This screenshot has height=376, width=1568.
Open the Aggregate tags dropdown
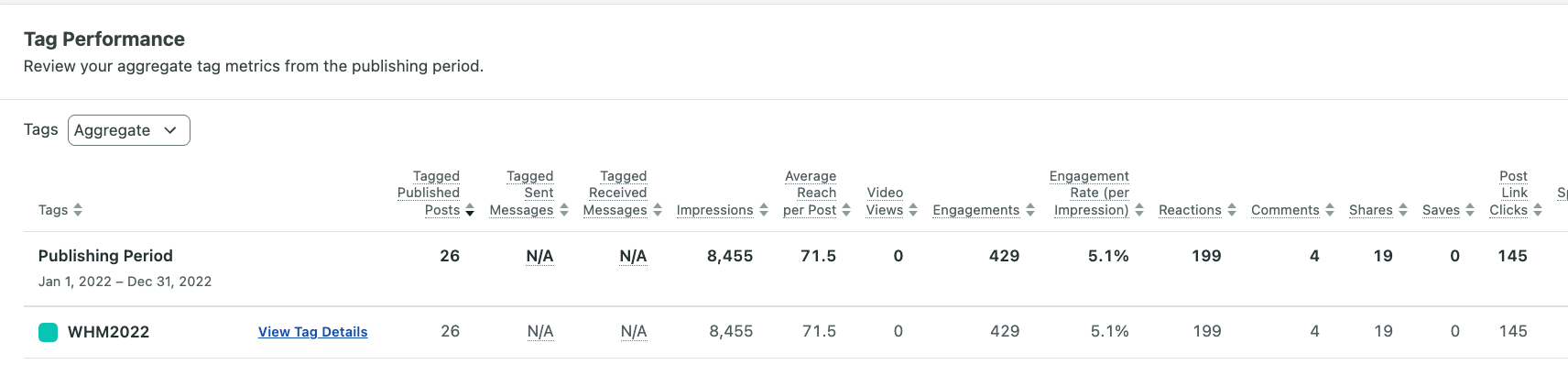click(x=129, y=130)
